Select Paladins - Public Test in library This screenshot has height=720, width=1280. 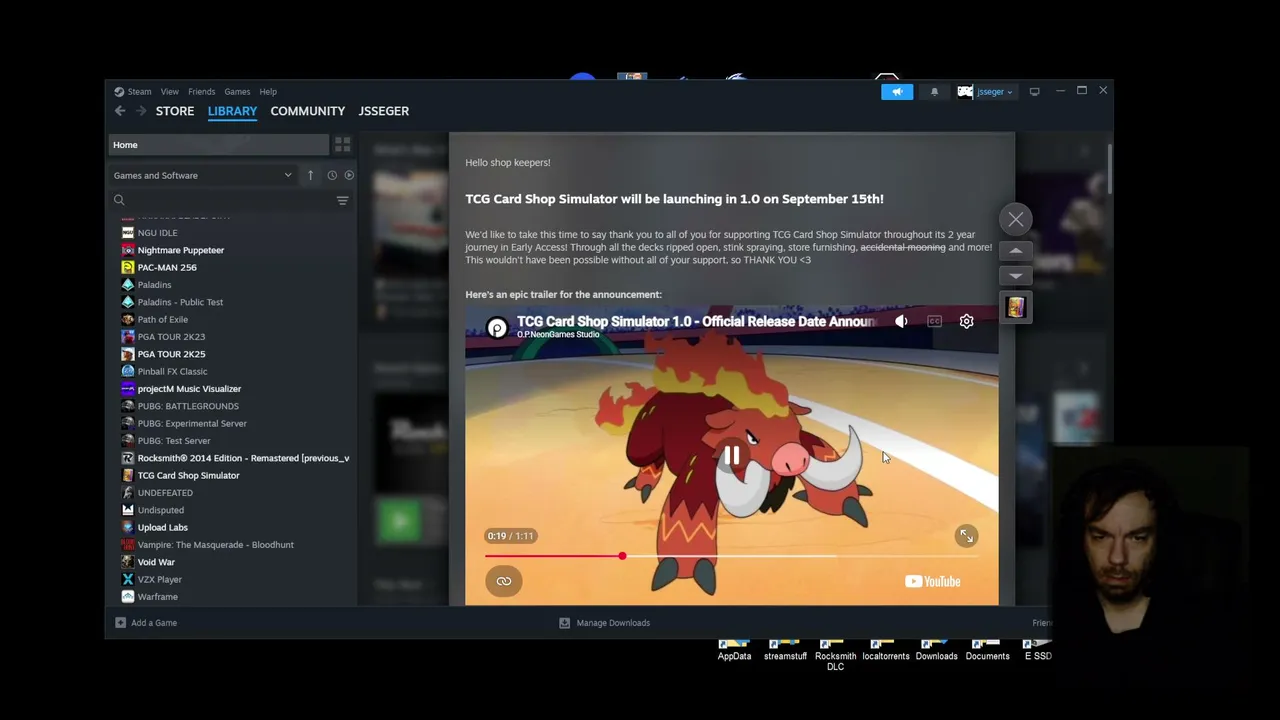[180, 302]
